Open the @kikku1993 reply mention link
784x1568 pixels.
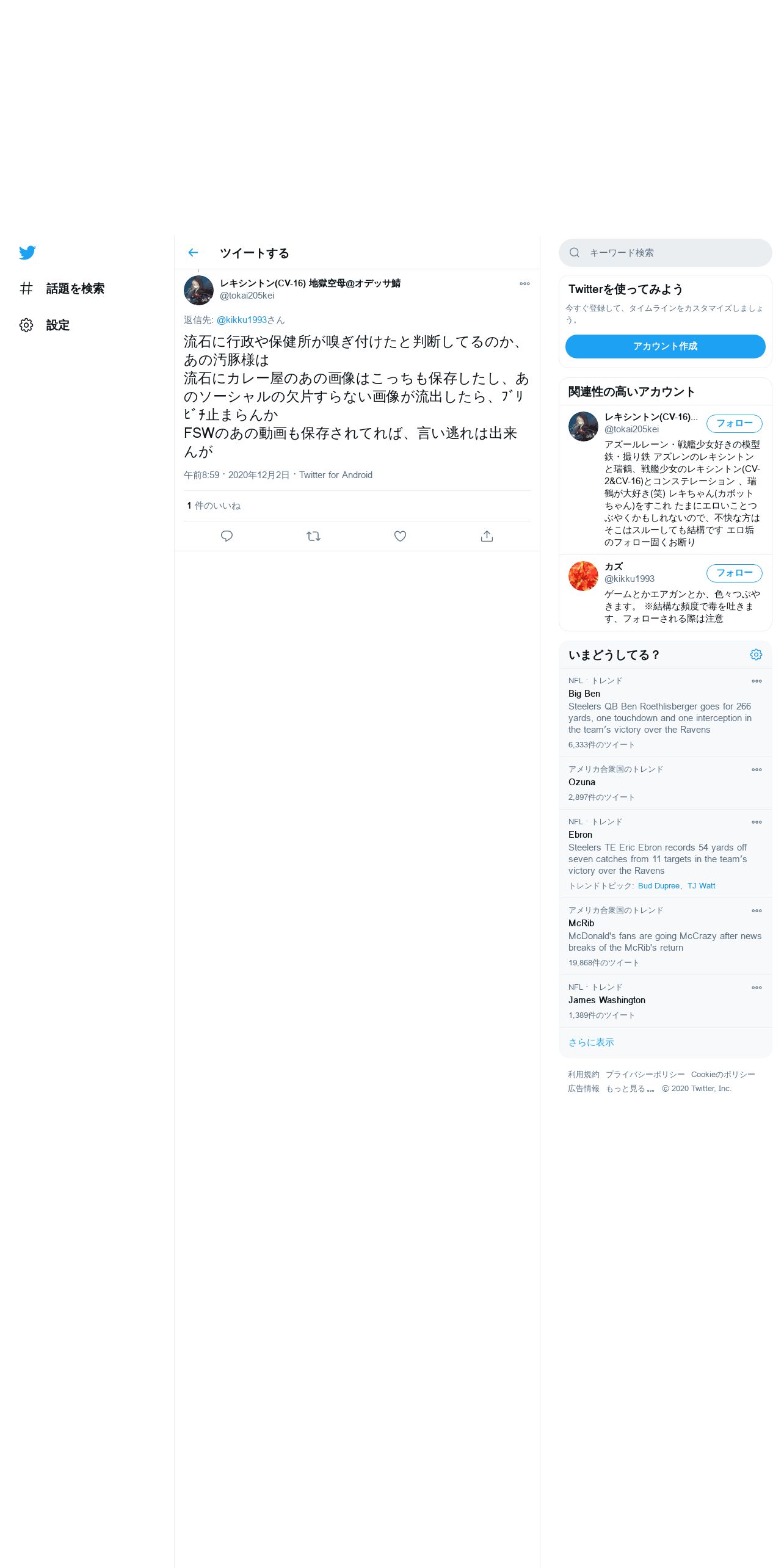tap(242, 320)
